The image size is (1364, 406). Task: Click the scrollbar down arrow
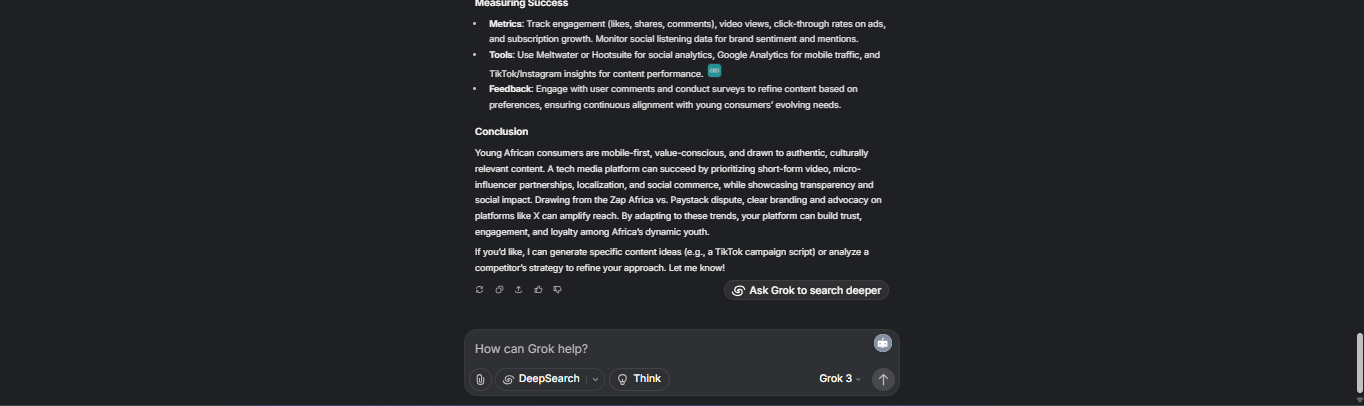click(1359, 400)
